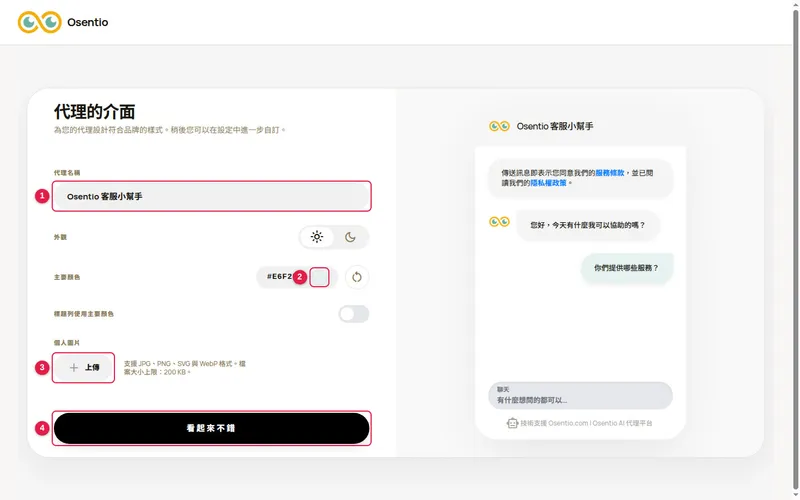Viewport: 800px width, 500px height.
Task: Click the 上傳 upload button
Action: tap(83, 367)
